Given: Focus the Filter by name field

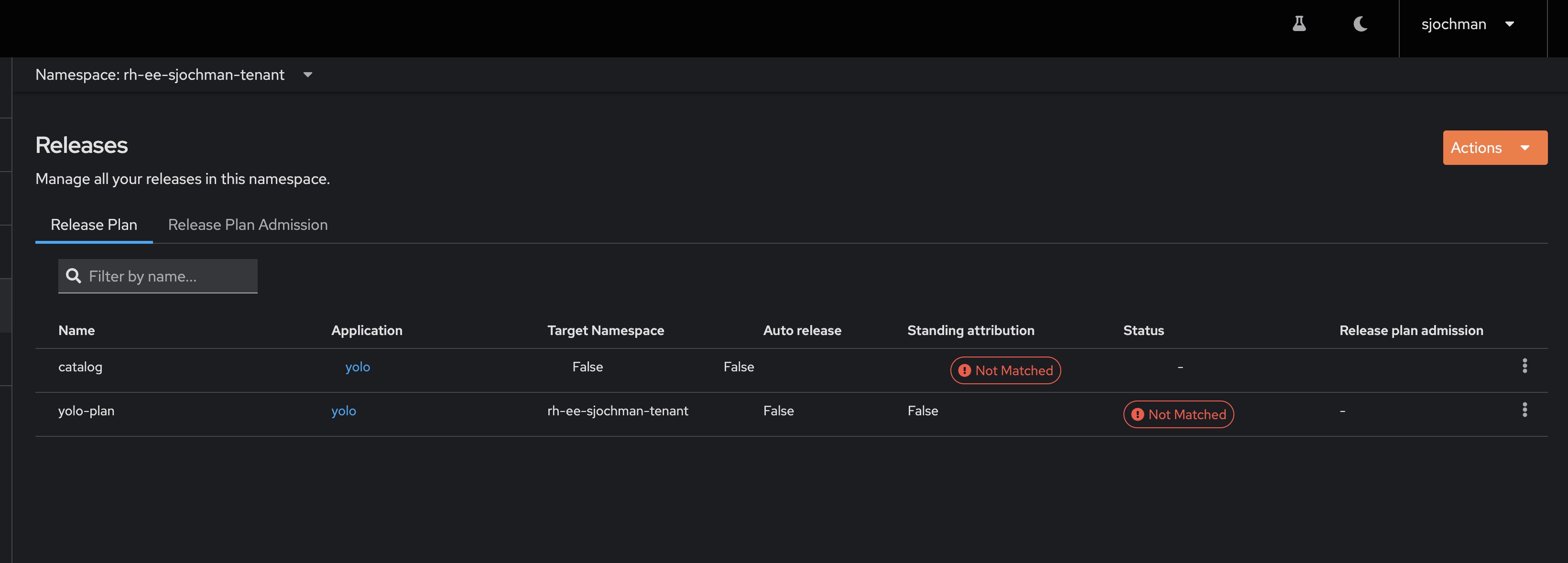Looking at the screenshot, I should [x=169, y=276].
